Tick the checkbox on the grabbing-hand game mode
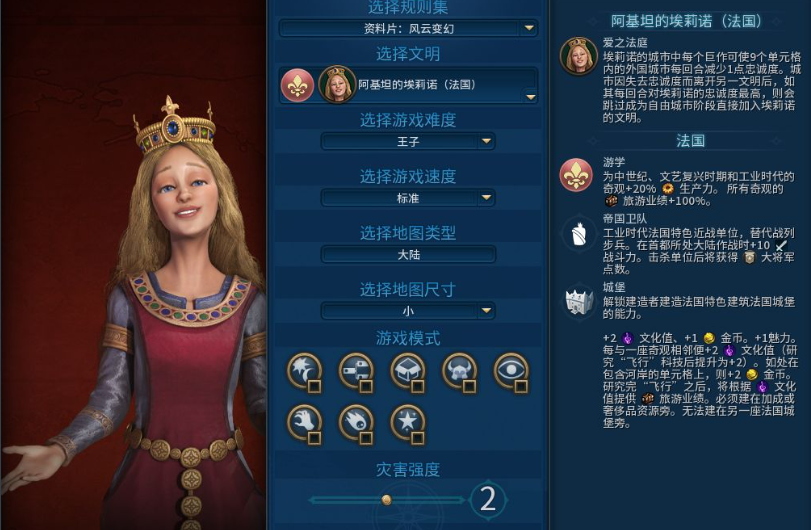811x530 pixels. tap(314, 438)
